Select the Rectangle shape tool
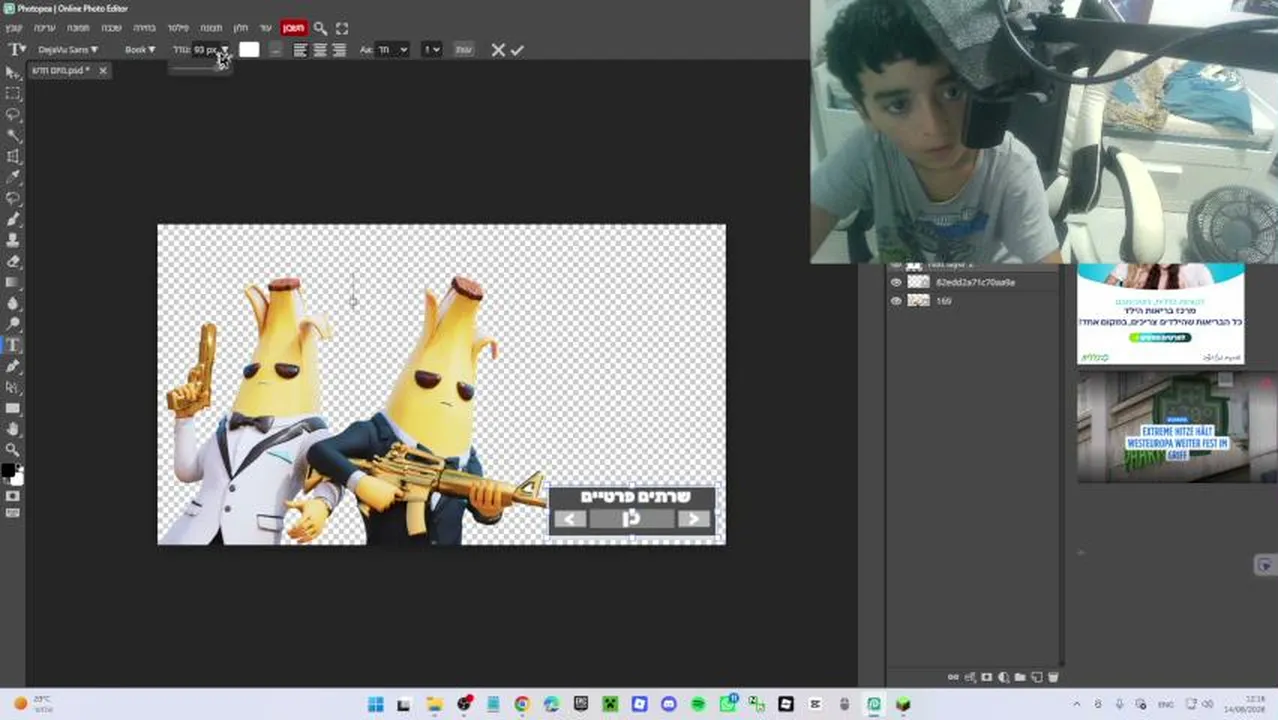 pos(12,409)
